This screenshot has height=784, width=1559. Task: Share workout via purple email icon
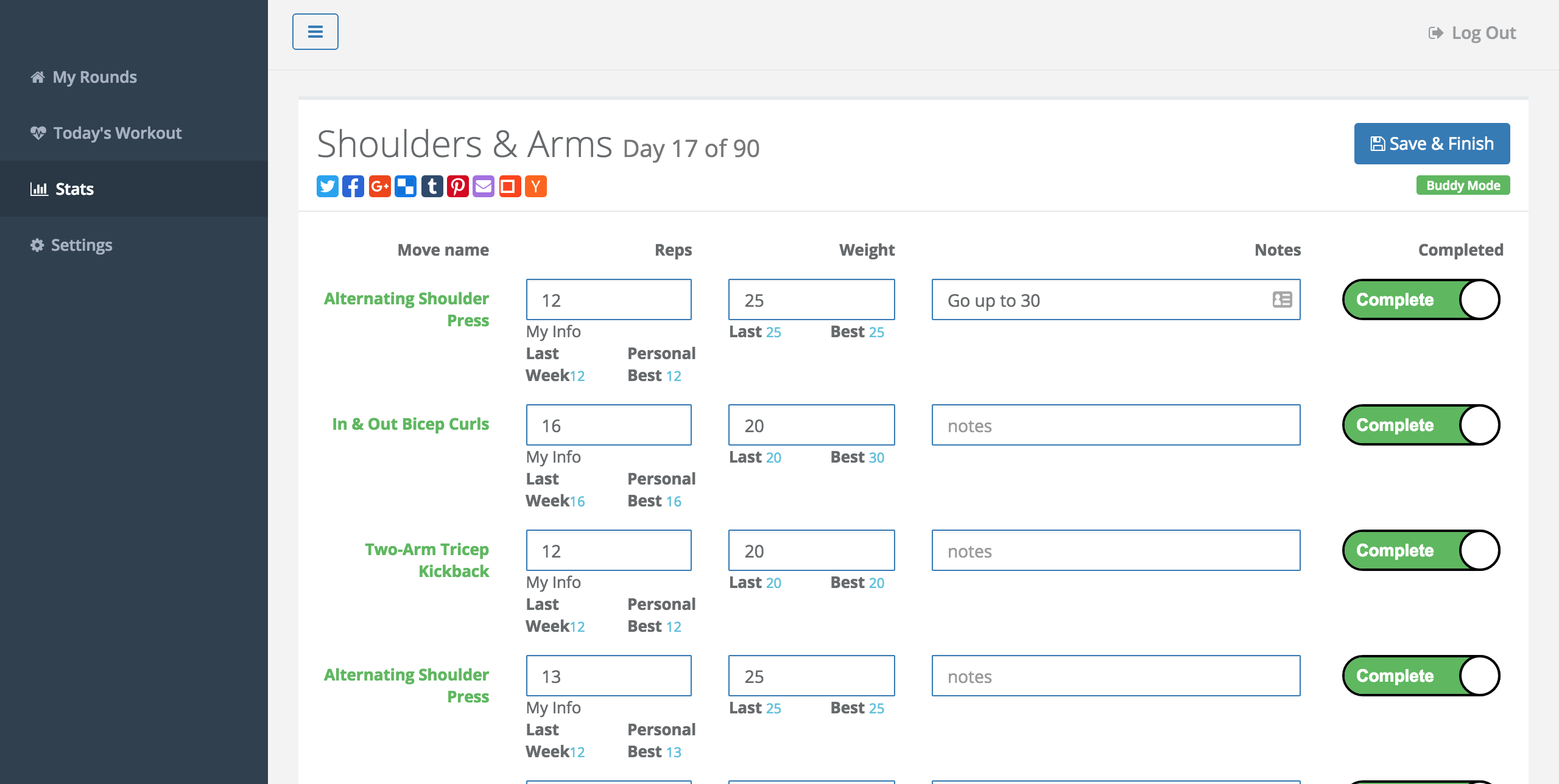click(484, 186)
